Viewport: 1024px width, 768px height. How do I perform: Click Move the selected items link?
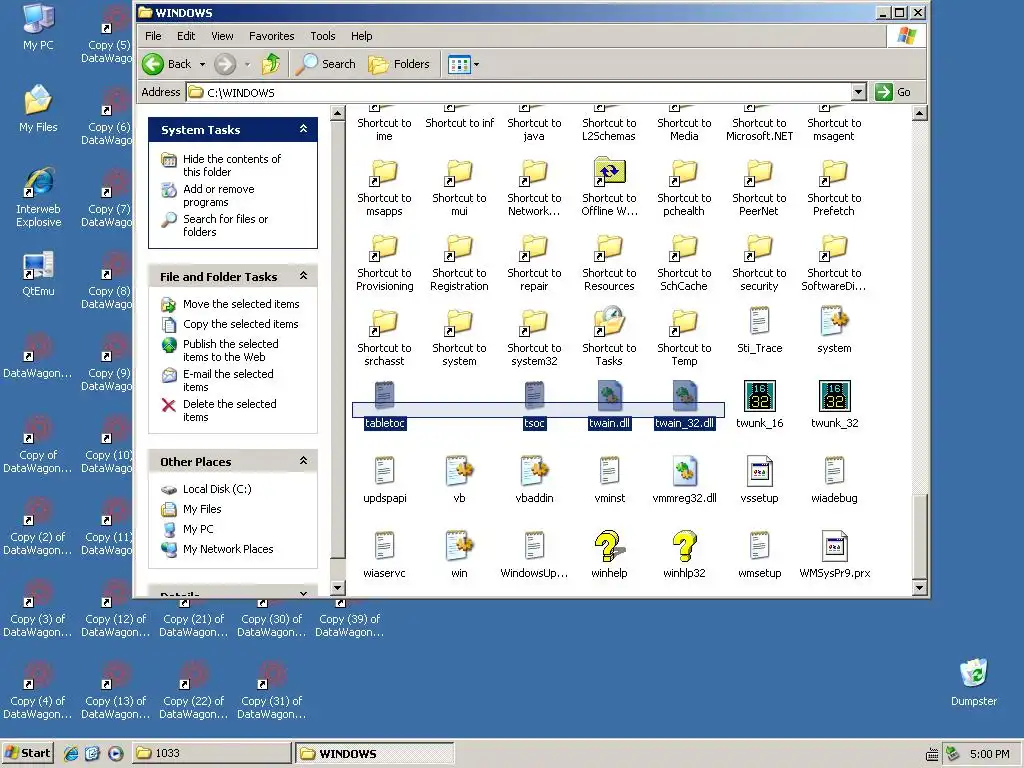point(241,304)
